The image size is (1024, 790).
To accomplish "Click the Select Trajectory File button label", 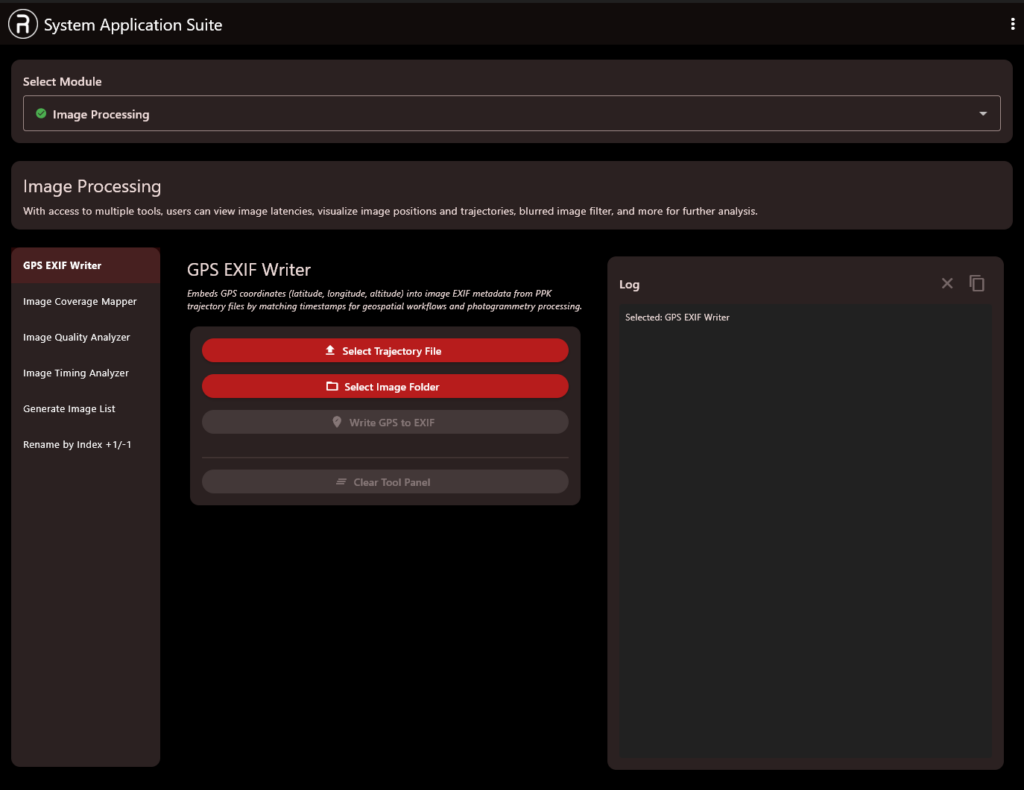I will coord(392,351).
